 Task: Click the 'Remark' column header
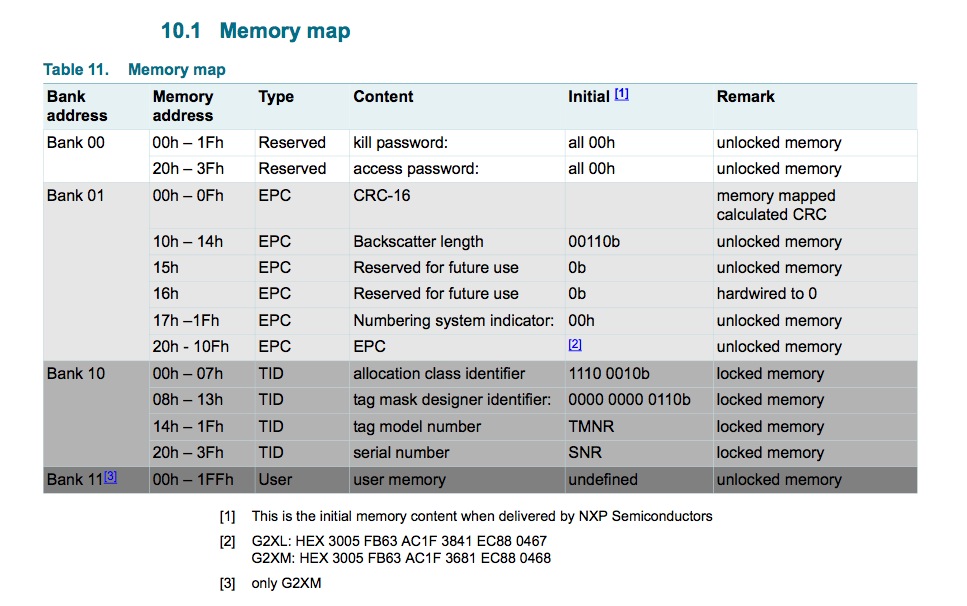click(745, 97)
